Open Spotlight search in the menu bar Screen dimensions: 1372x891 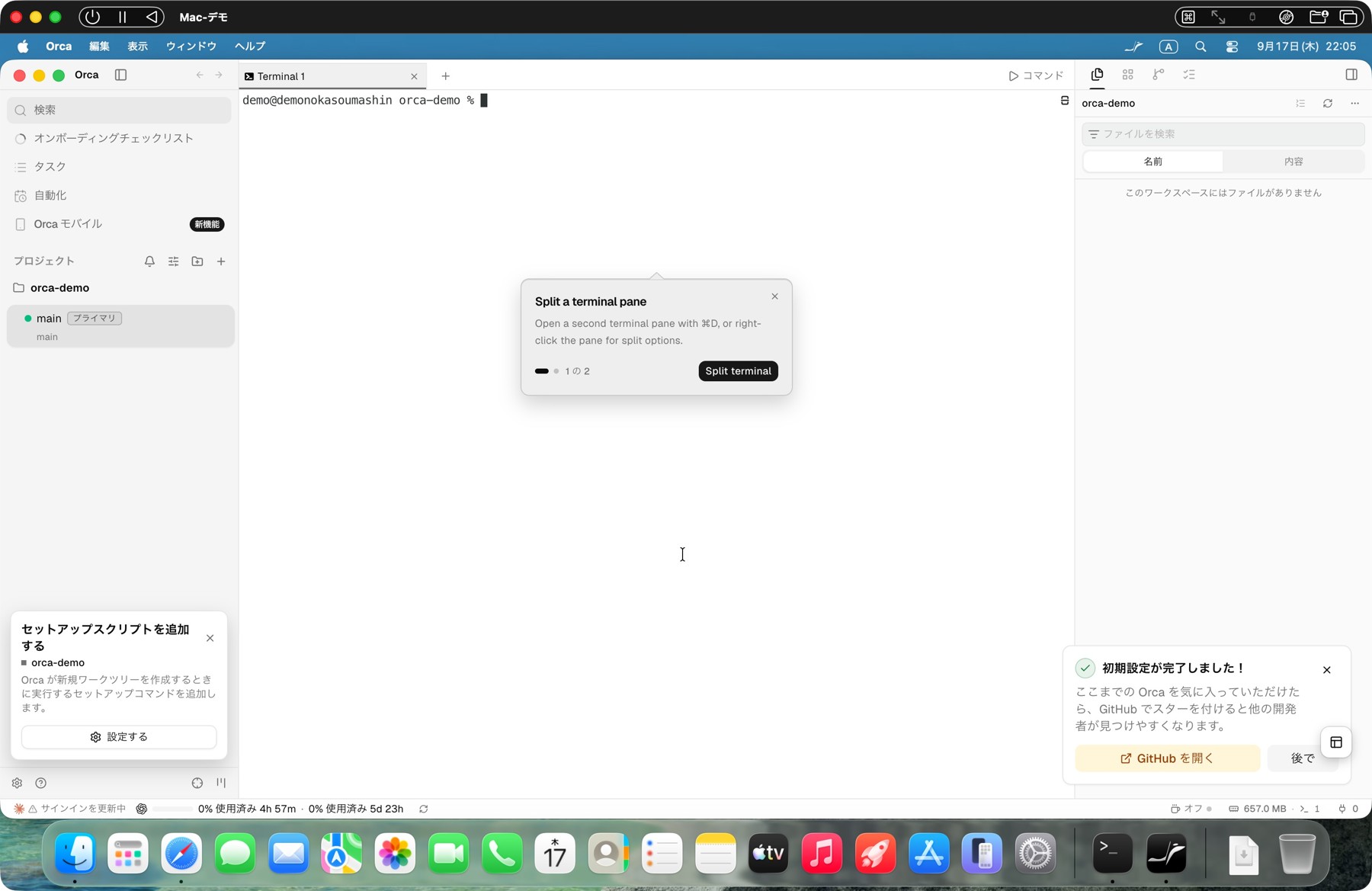click(x=1200, y=46)
